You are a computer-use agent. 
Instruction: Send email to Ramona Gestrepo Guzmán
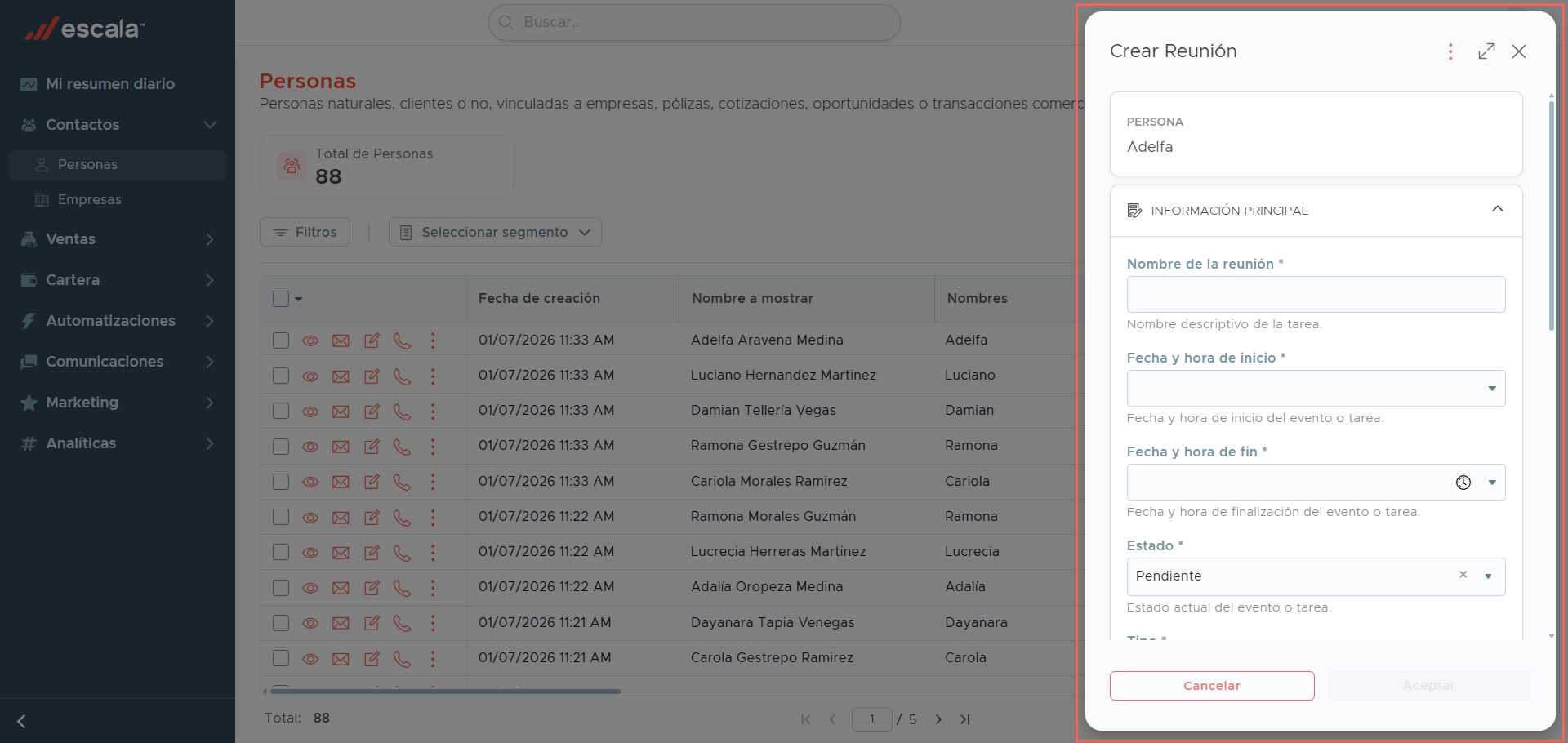341,447
